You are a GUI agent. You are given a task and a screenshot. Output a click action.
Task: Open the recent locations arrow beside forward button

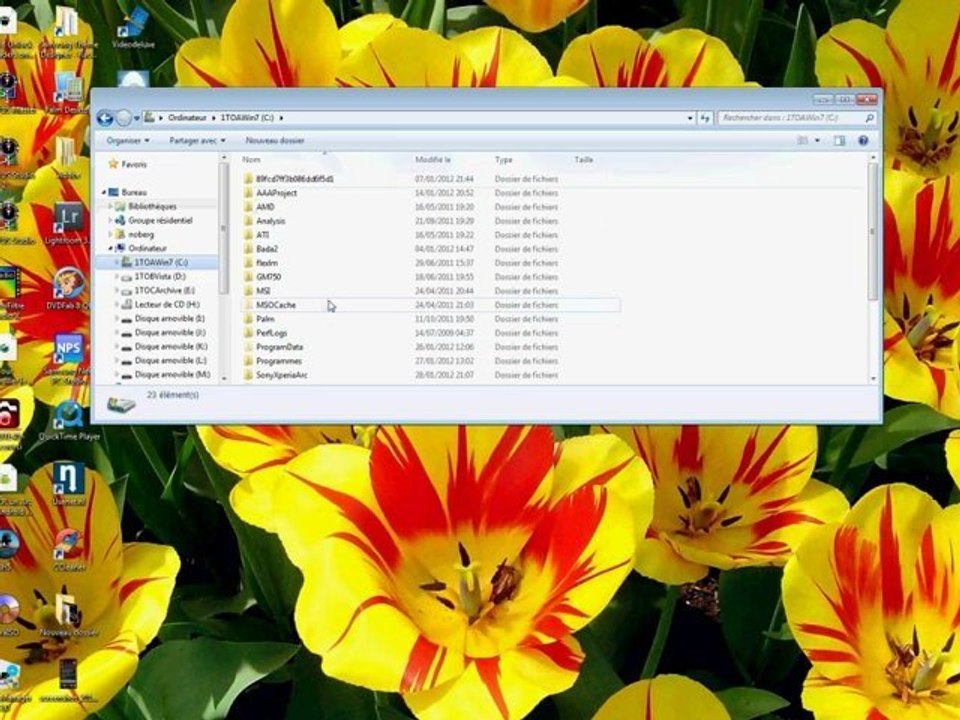click(137, 118)
